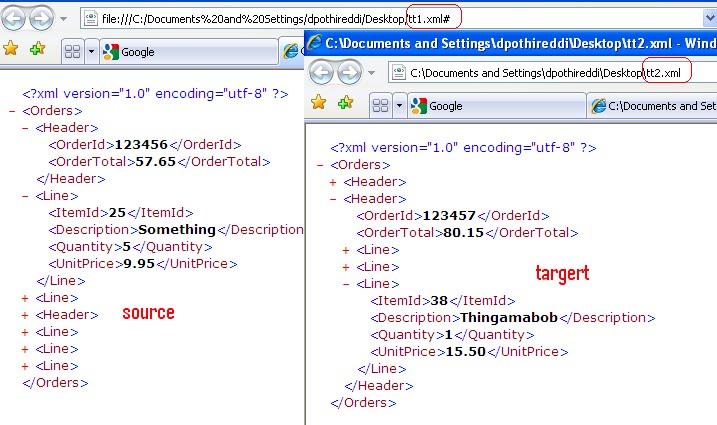Viewport: 717px width, 425px height.
Task: Open recent pages dropdown in tt1.xml window
Action: pos(64,19)
